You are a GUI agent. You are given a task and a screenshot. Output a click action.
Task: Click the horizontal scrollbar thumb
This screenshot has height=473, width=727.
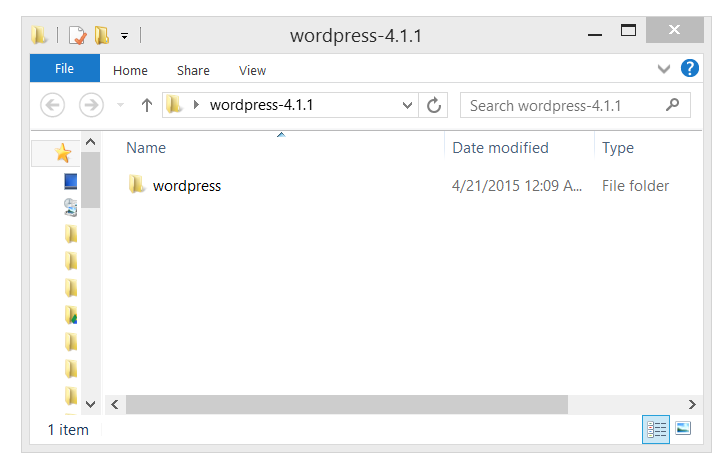tap(346, 404)
